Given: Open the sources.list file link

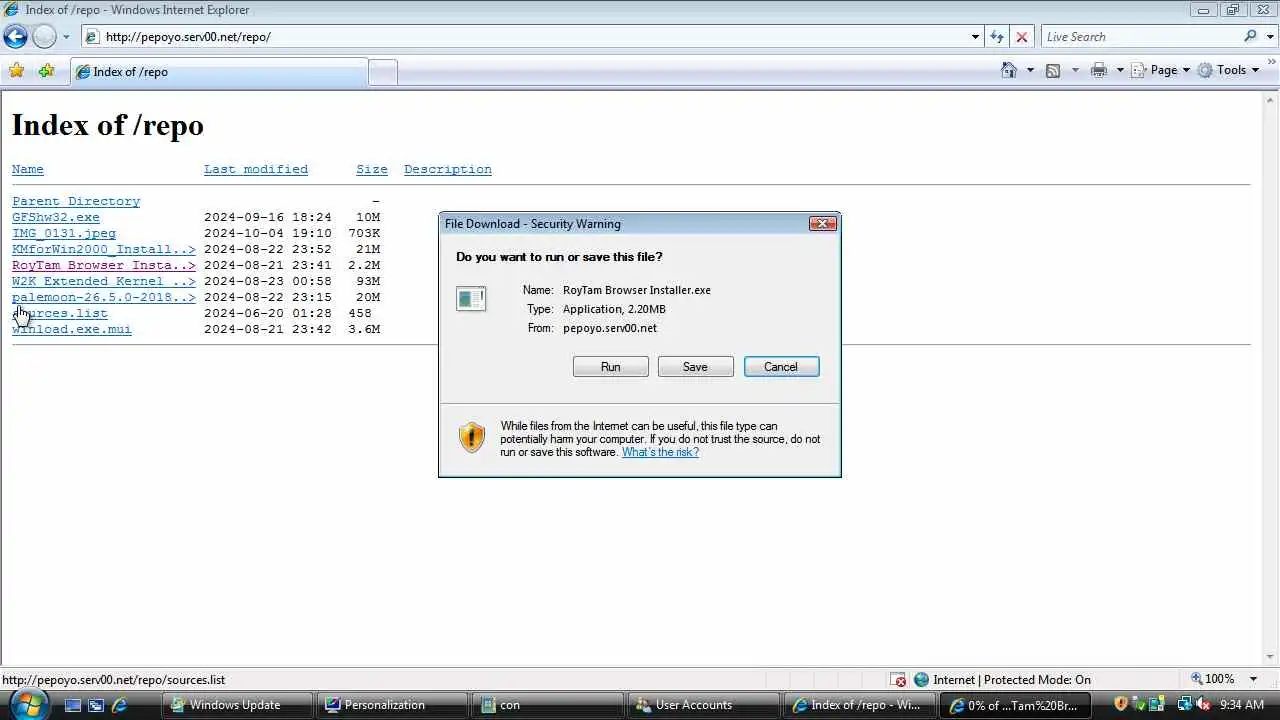Looking at the screenshot, I should click(x=60, y=313).
